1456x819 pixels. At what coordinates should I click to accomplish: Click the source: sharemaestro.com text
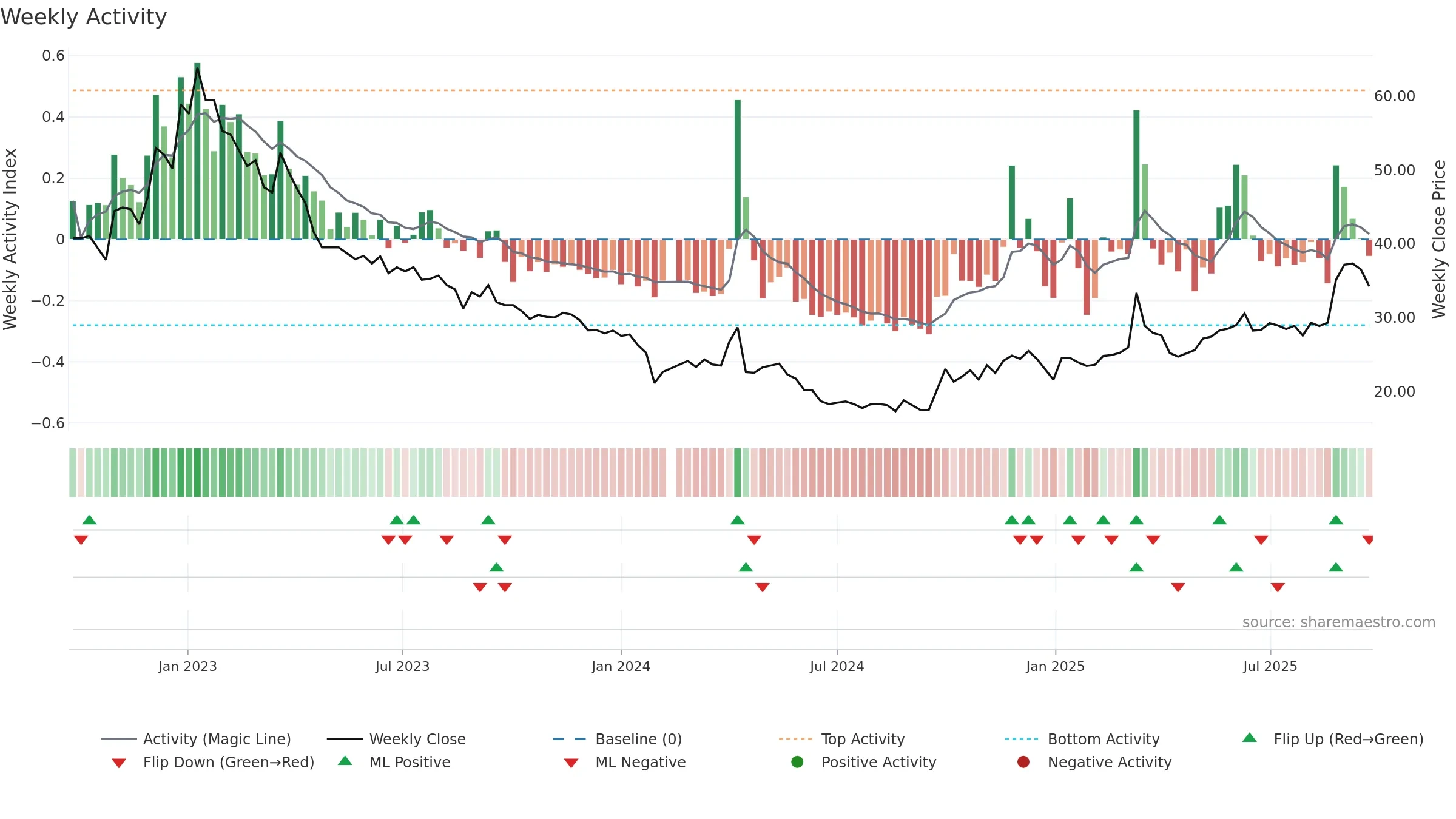tap(1339, 622)
